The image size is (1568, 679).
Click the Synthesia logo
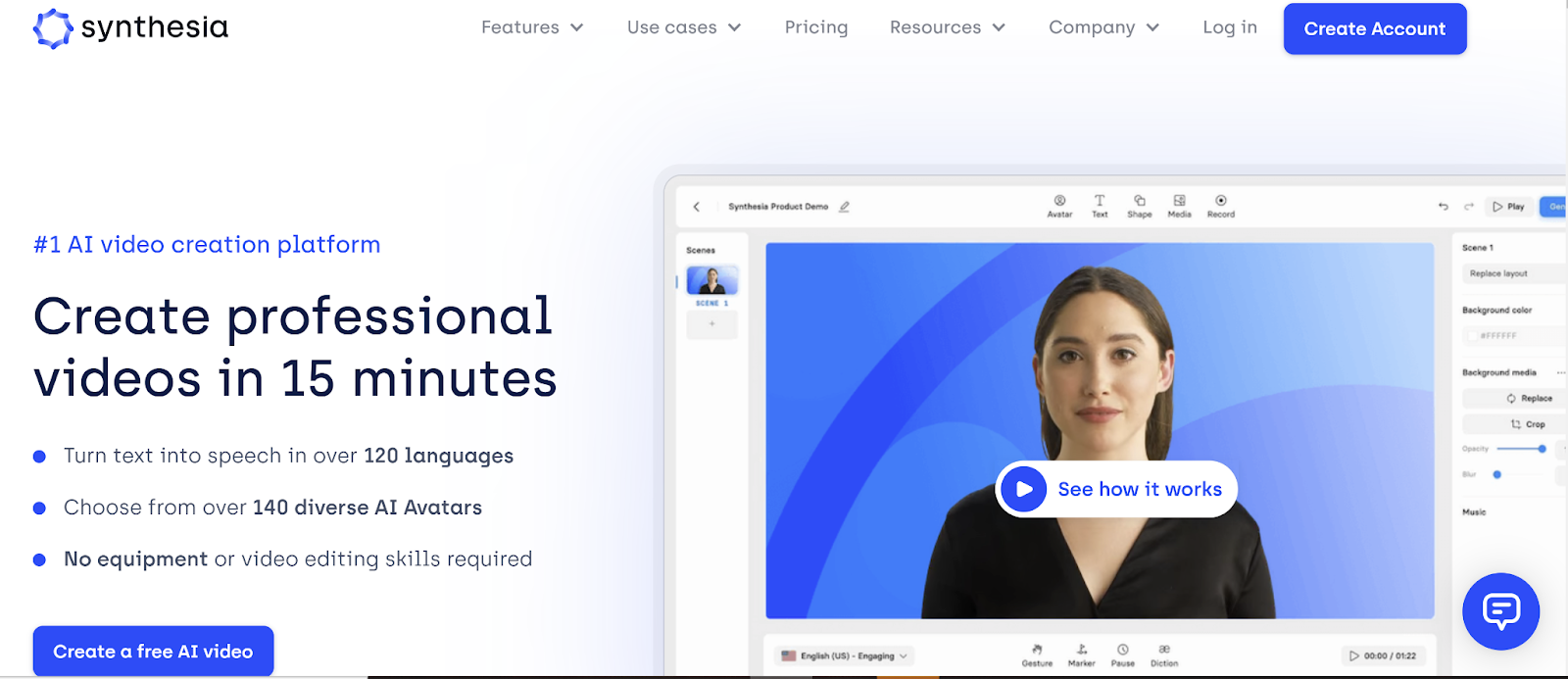point(130,27)
